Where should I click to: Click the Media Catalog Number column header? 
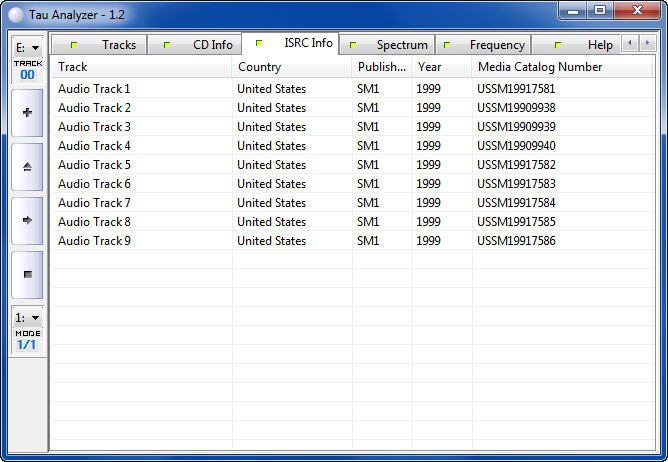pos(560,67)
